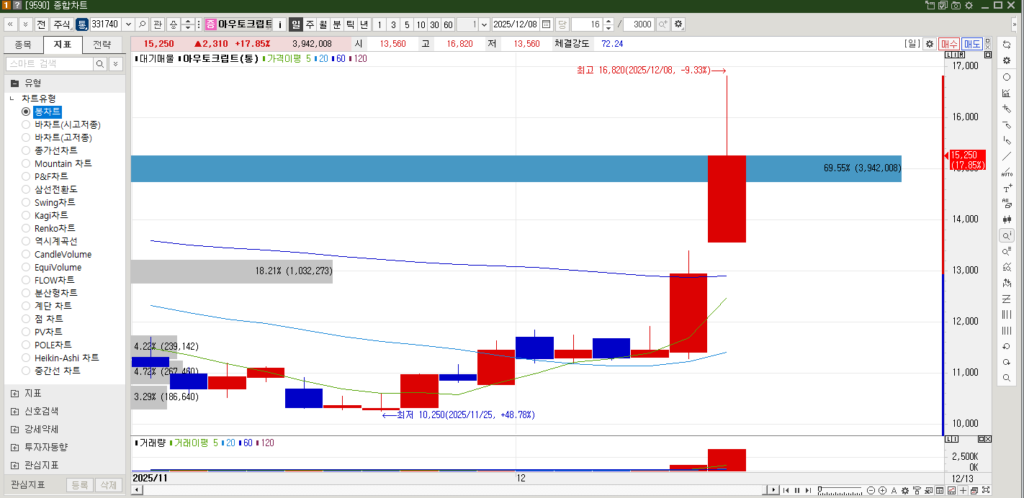Switch to the 전략 tab

[x=102, y=45]
